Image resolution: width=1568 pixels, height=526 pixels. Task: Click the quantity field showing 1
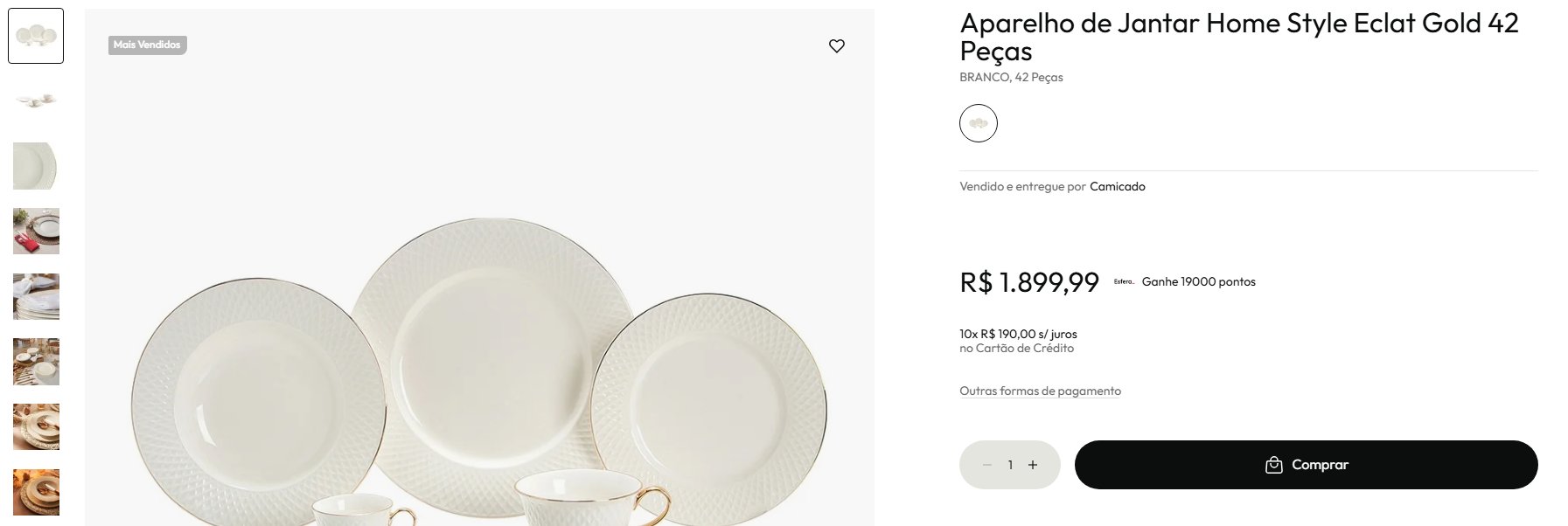(1010, 465)
